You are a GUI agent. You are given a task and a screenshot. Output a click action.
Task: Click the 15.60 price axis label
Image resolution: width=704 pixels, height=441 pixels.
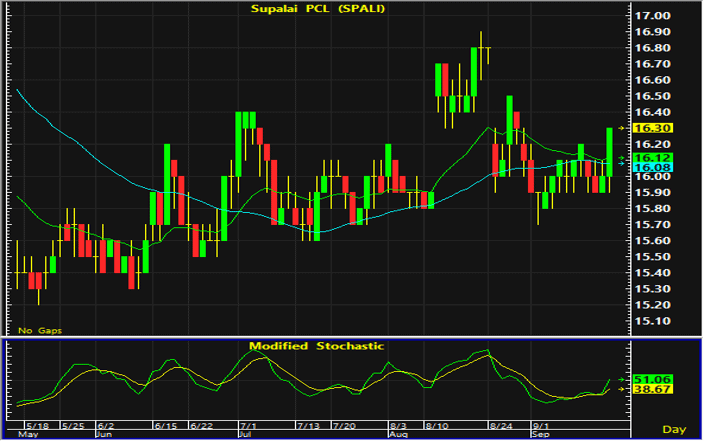[652, 241]
